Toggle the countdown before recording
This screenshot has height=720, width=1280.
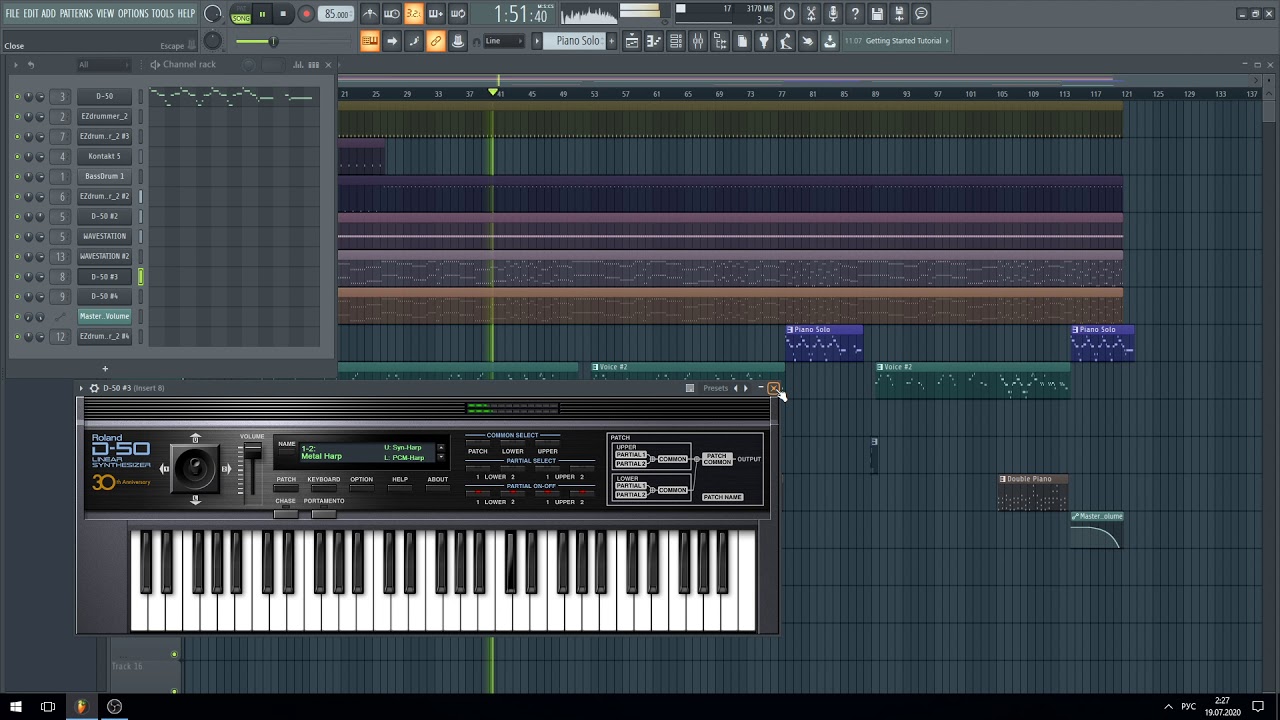(x=414, y=14)
